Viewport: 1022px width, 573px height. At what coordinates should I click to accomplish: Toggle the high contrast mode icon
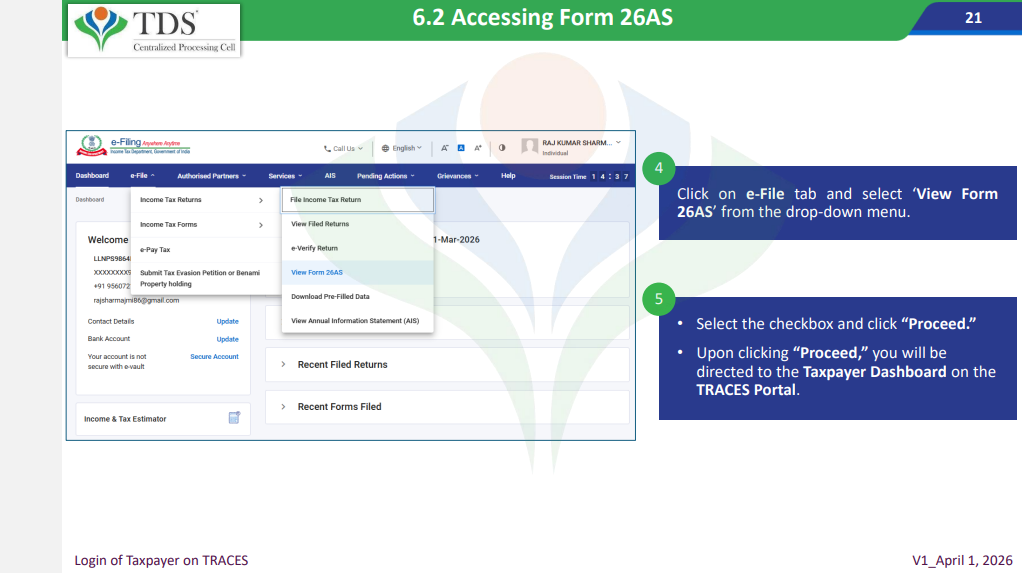(x=502, y=148)
